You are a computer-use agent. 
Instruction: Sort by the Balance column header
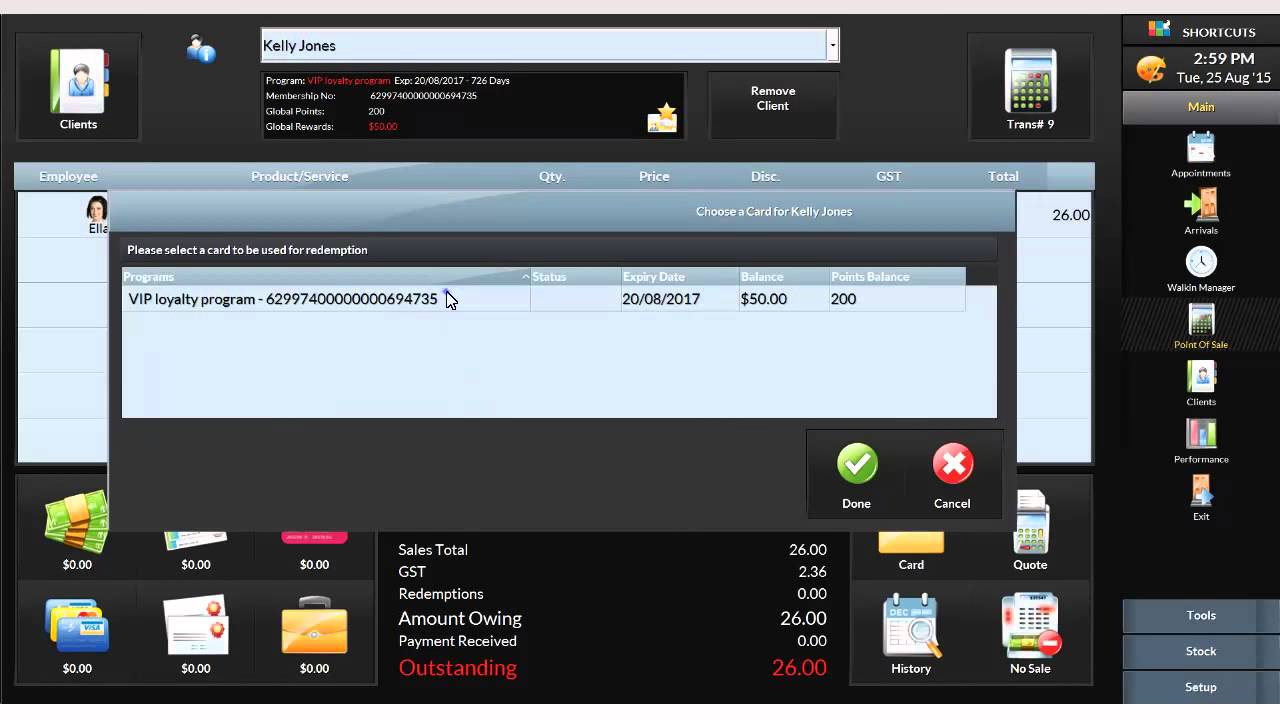[784, 276]
